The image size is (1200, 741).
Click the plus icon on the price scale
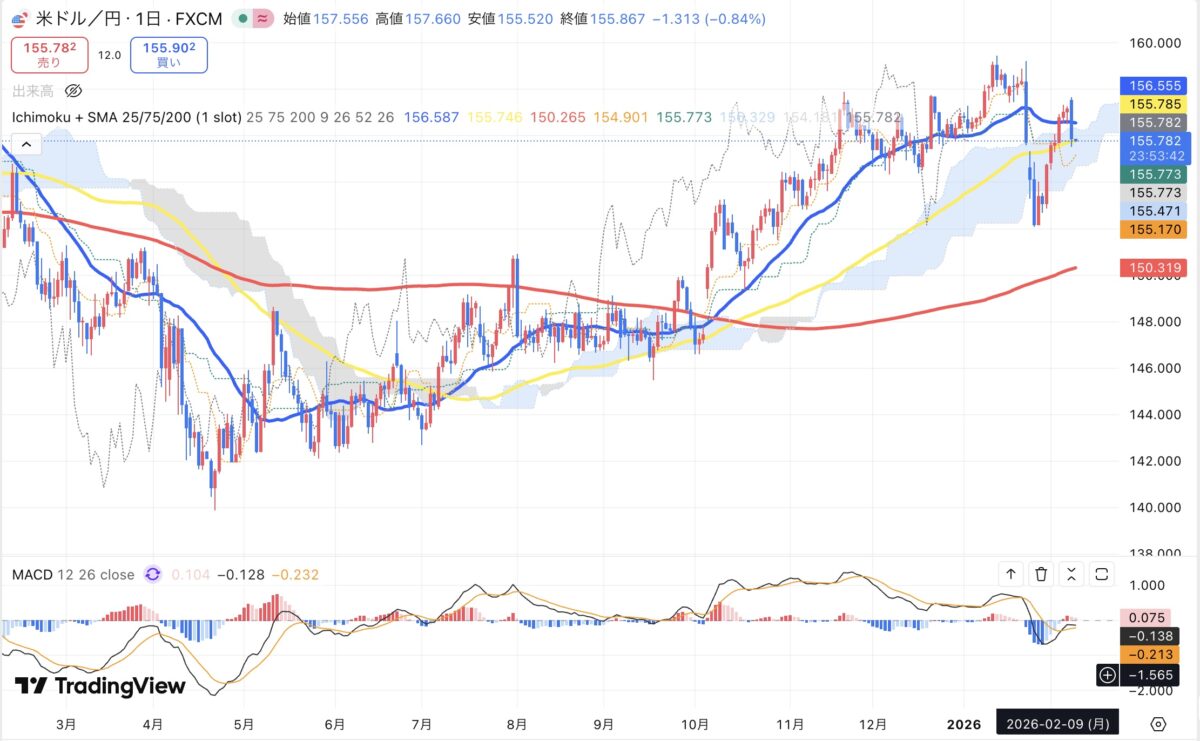click(1107, 675)
